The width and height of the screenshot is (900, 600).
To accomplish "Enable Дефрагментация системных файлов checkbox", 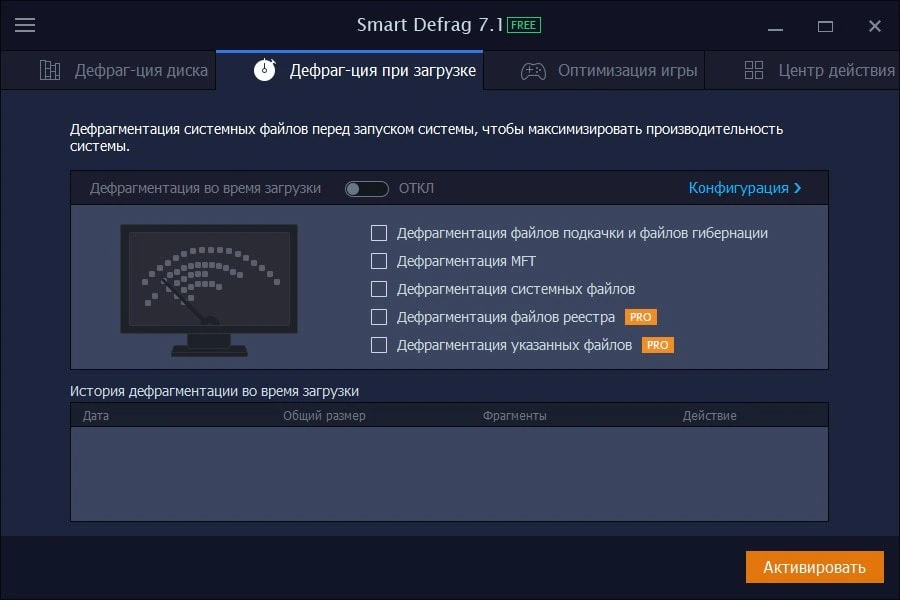I will click(379, 289).
